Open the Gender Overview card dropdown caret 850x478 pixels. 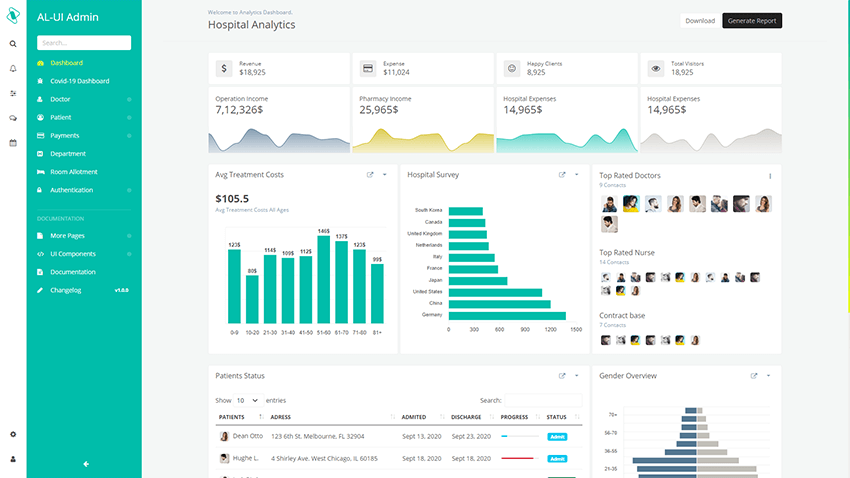[x=768, y=376]
